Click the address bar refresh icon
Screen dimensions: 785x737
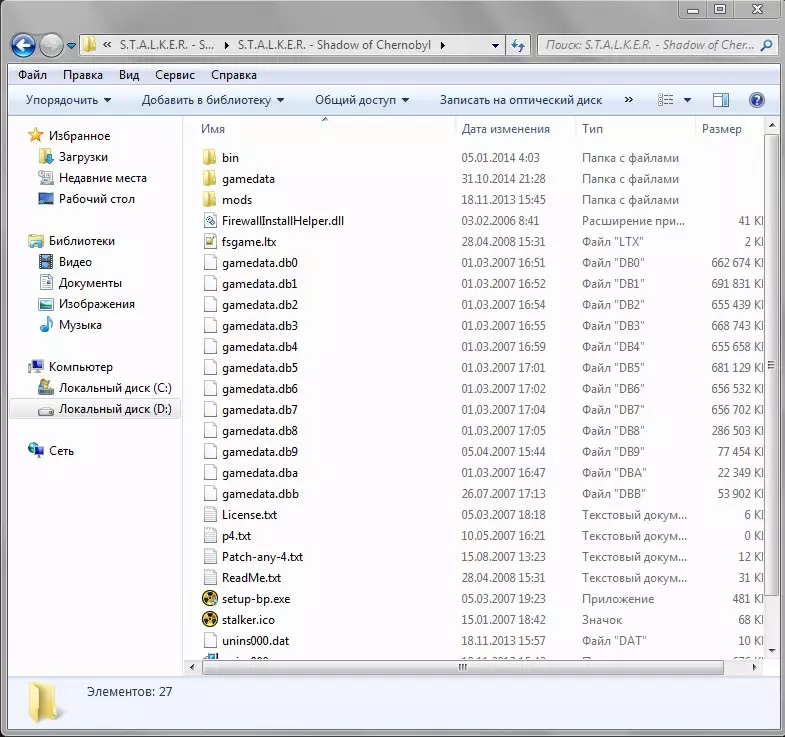(x=518, y=46)
